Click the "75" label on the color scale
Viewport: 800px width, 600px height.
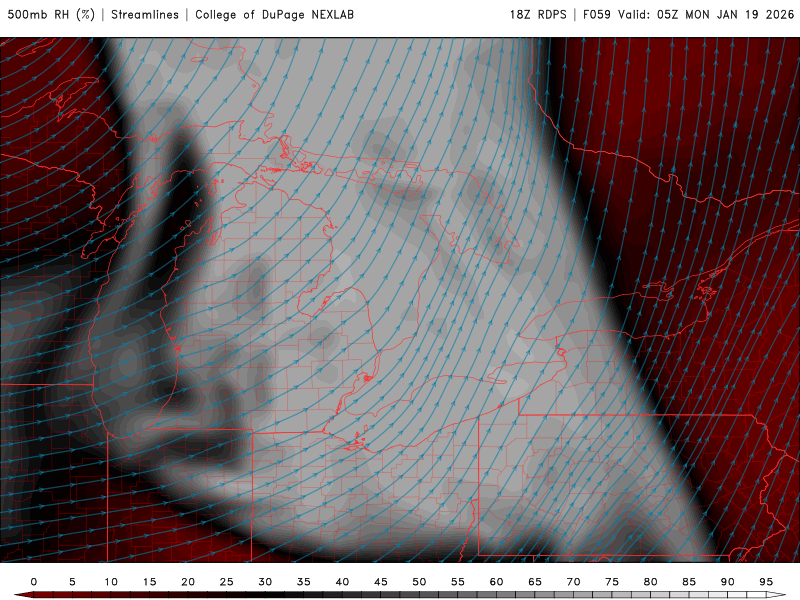[x=612, y=582]
